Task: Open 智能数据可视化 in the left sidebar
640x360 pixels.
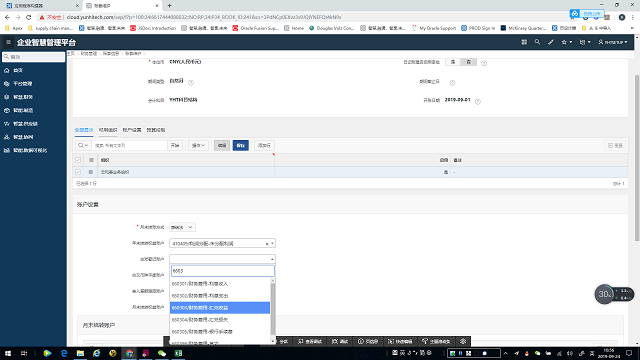Action: tap(30, 151)
